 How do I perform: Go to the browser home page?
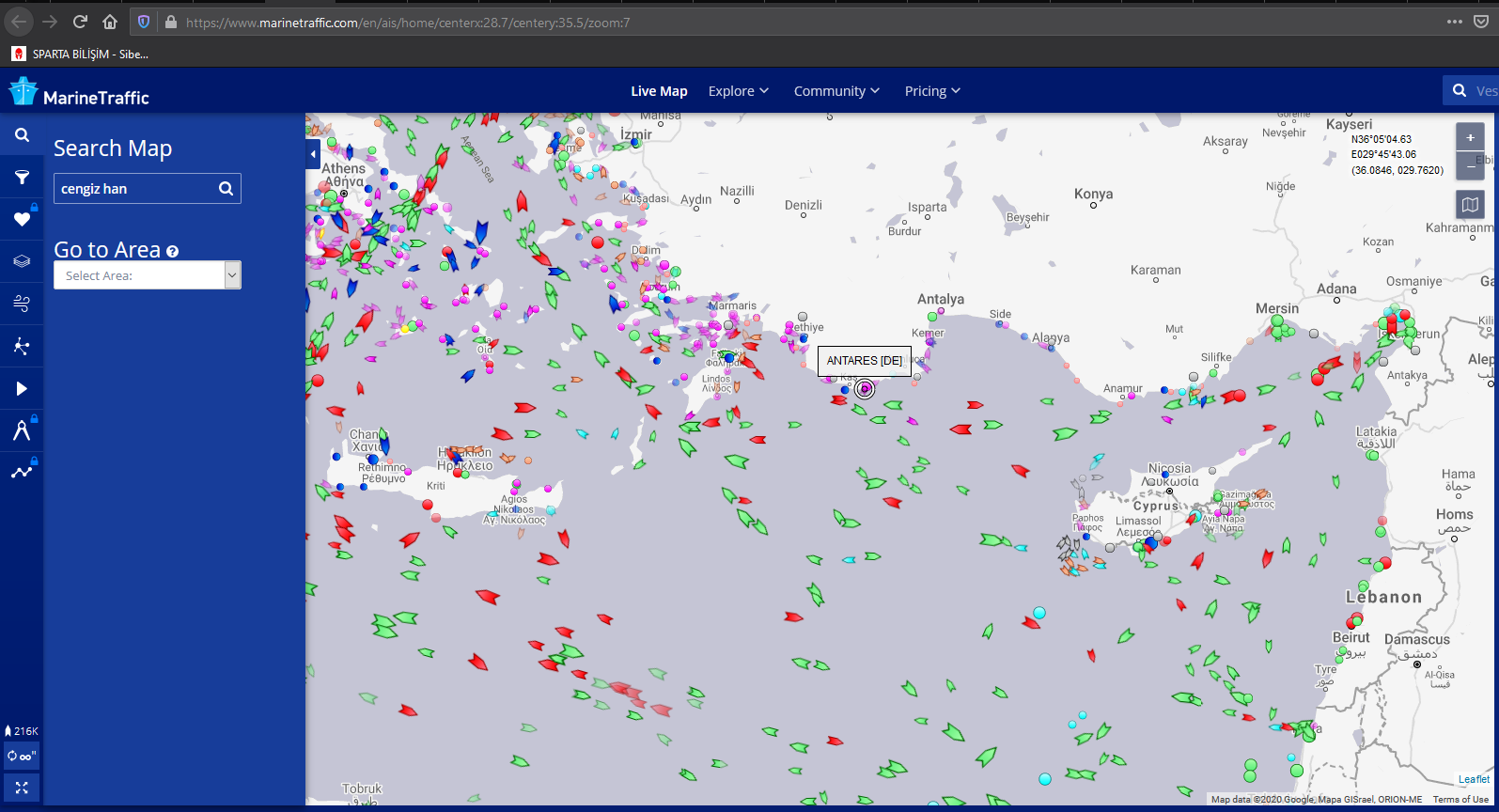click(x=110, y=22)
